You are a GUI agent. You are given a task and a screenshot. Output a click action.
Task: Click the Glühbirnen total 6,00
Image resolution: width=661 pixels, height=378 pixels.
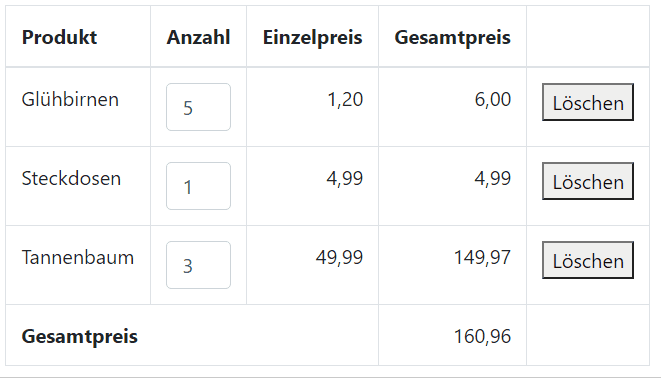pos(492,99)
